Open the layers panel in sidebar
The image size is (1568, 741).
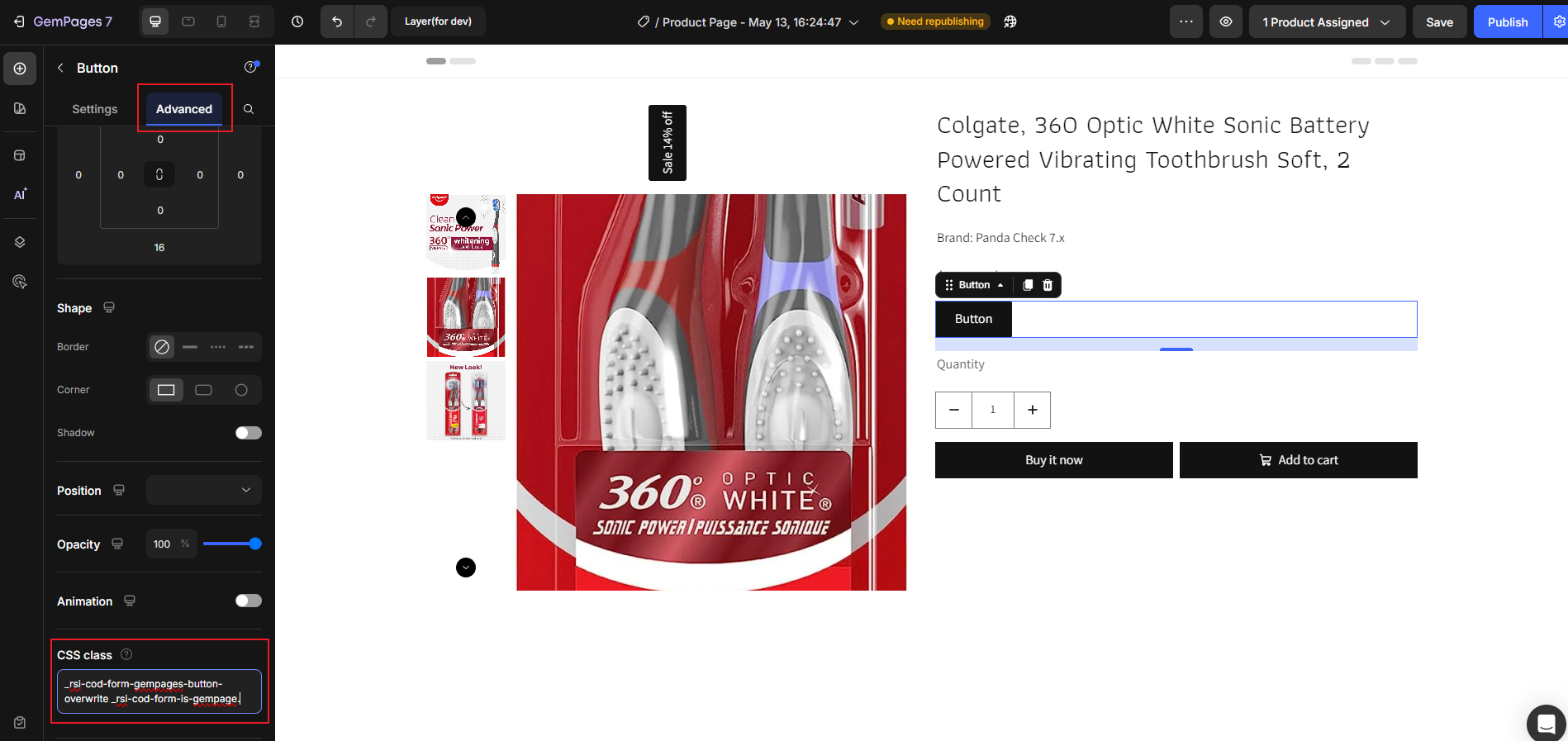[x=20, y=242]
